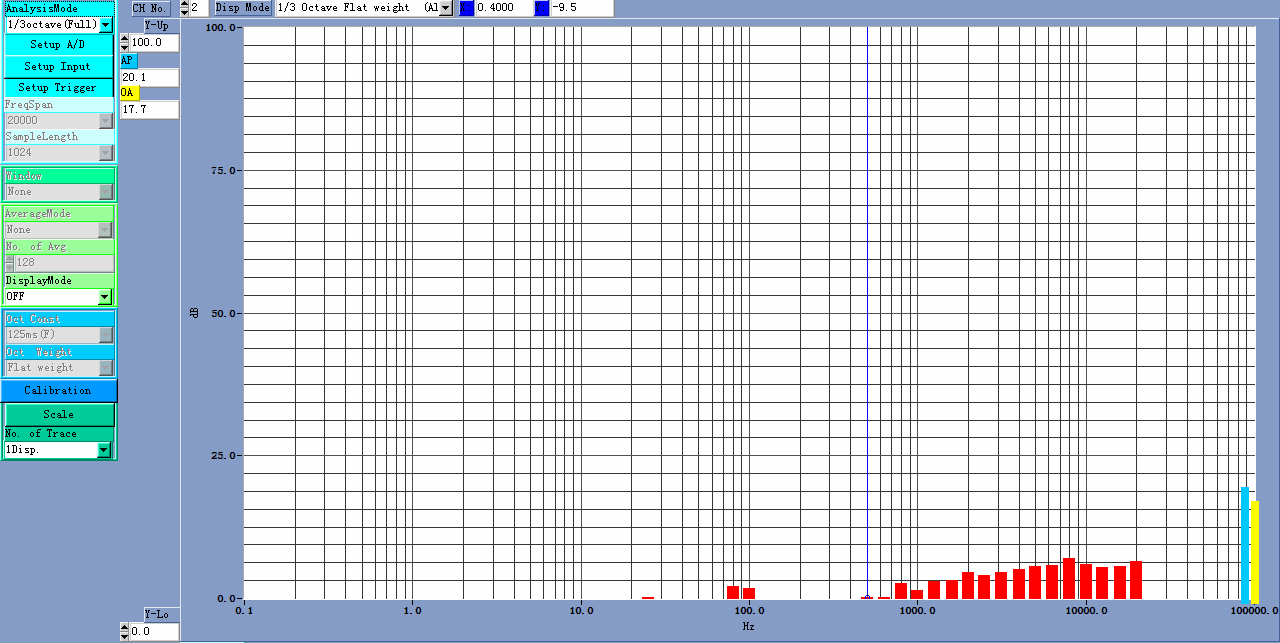Click the yellow OA overall level label
Image resolution: width=1280 pixels, height=643 pixels.
(x=128, y=93)
